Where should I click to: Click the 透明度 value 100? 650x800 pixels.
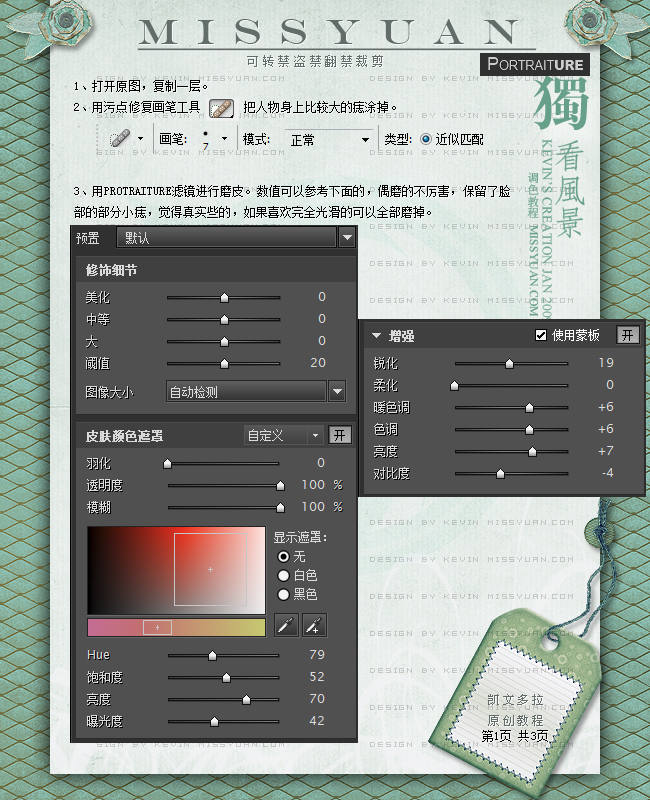313,485
